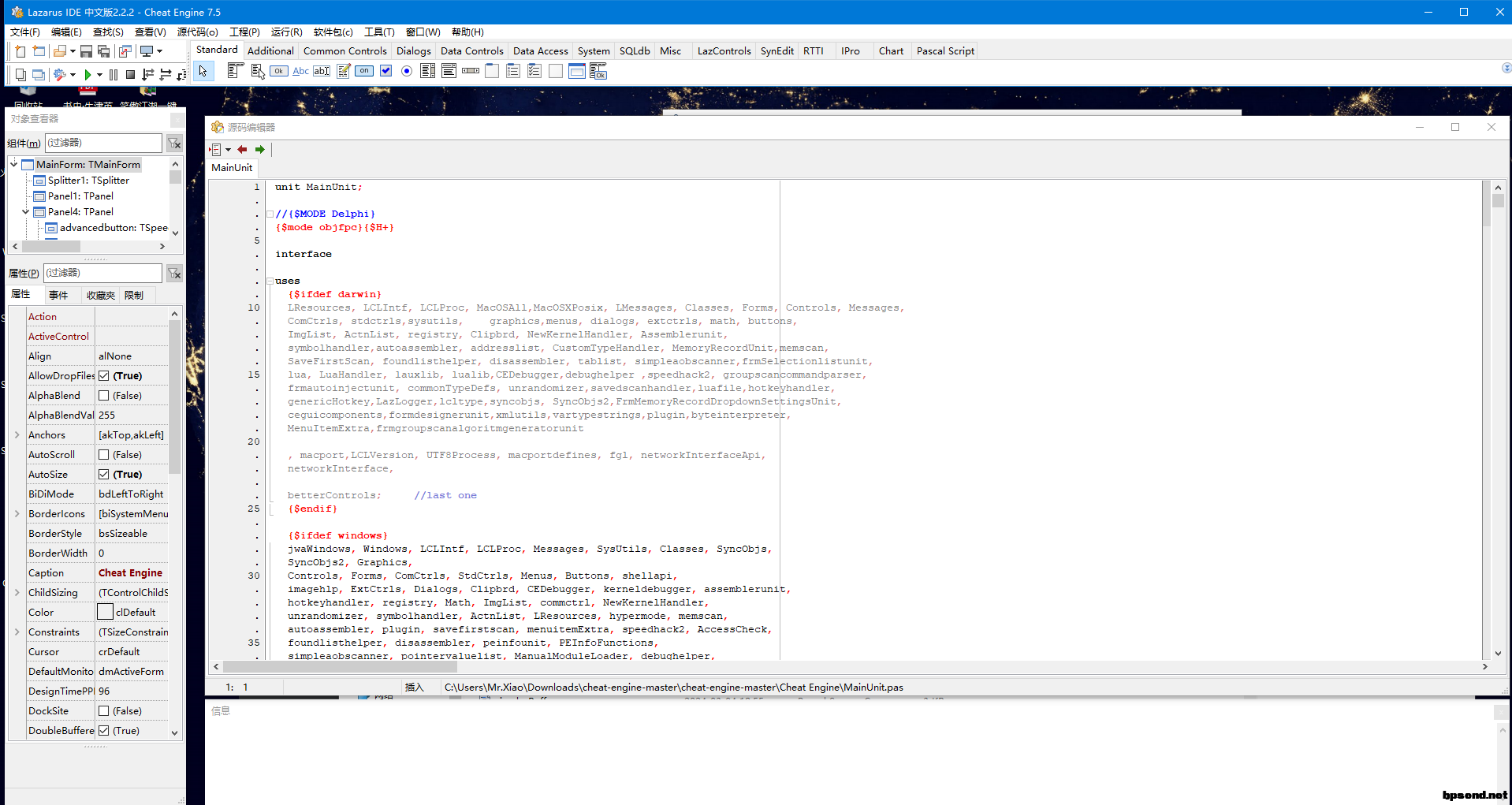Check the DockSite property checkbox

pyautogui.click(x=103, y=711)
